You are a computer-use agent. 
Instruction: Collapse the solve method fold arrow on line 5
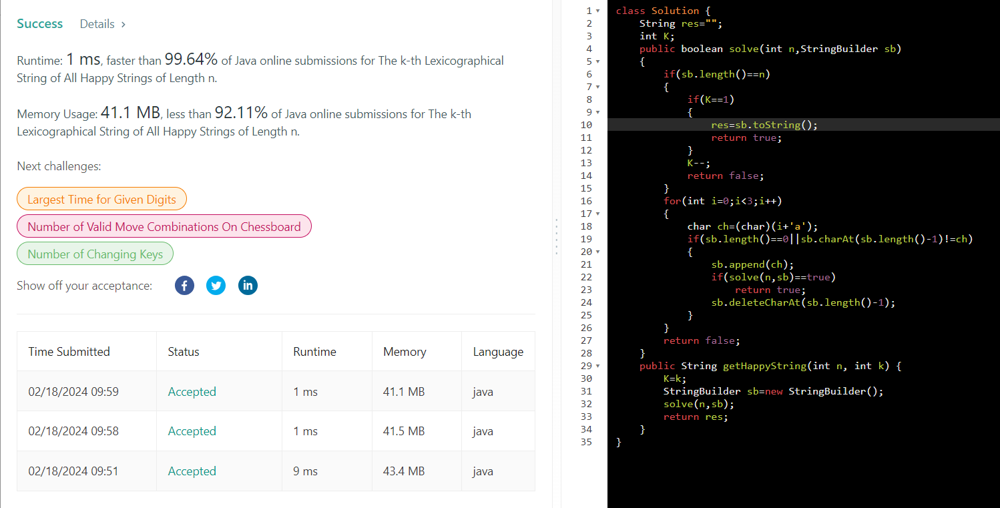point(598,61)
